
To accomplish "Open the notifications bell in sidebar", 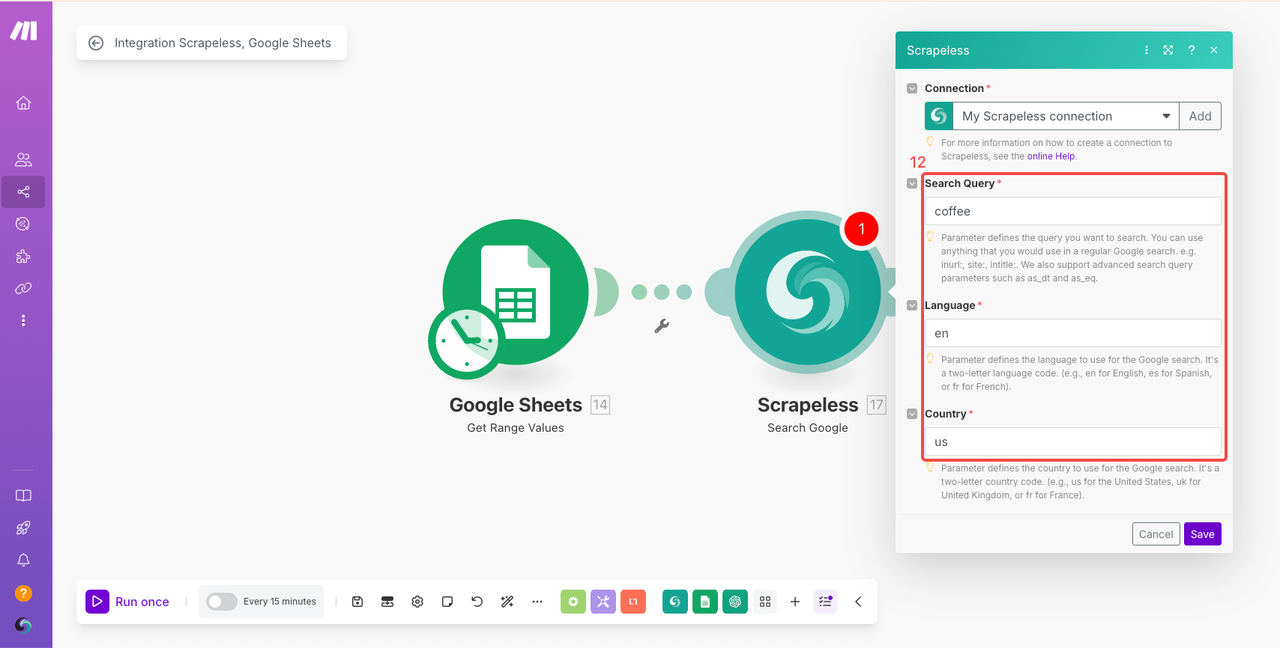I will [24, 560].
